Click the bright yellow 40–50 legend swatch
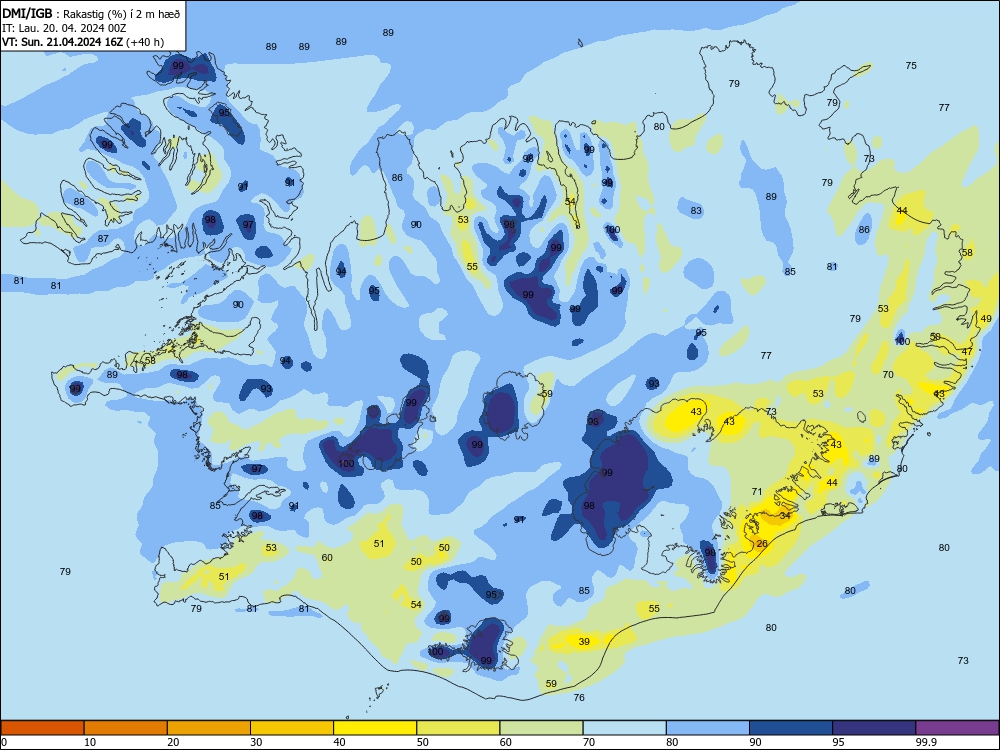 tap(375, 728)
